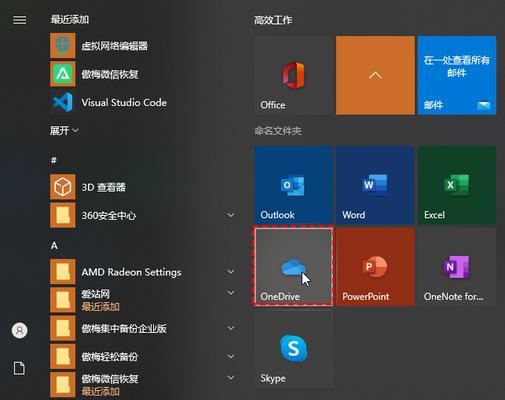505x400 pixels.
Task: Launch the OneDrive tile
Action: coord(293,267)
